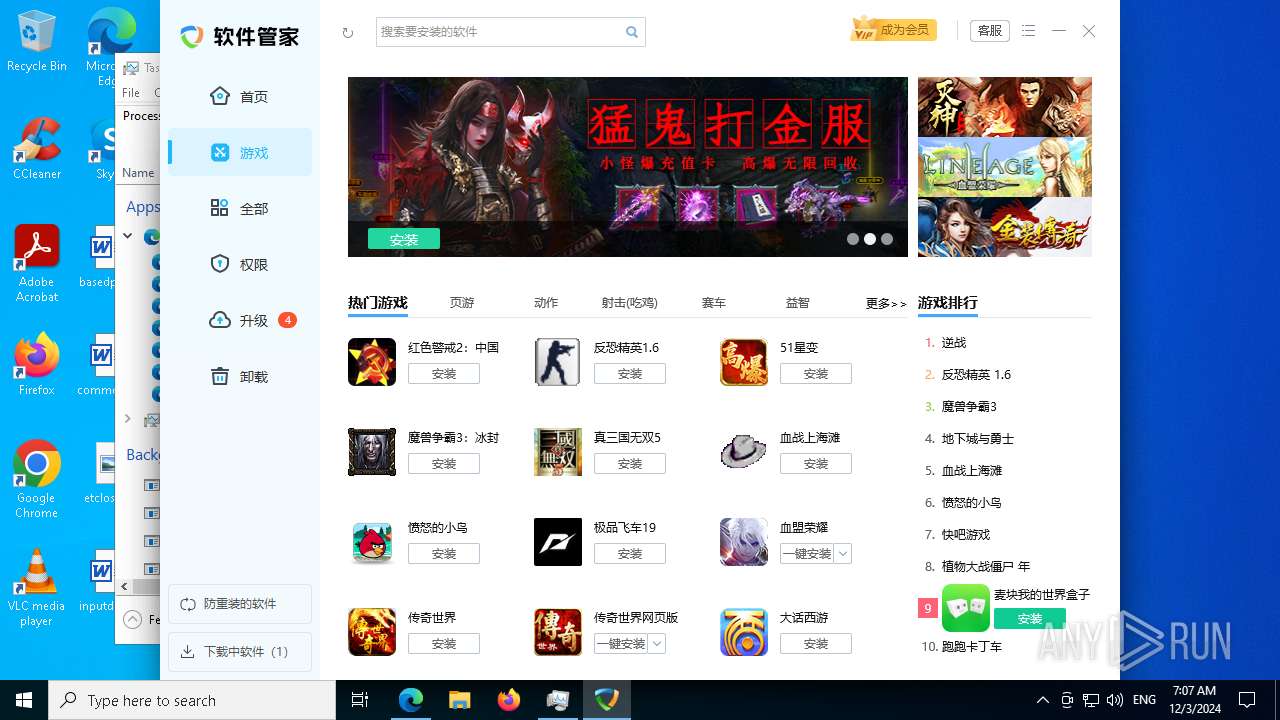Select third banner carousel dot
Image resolution: width=1280 pixels, height=720 pixels.
click(887, 239)
